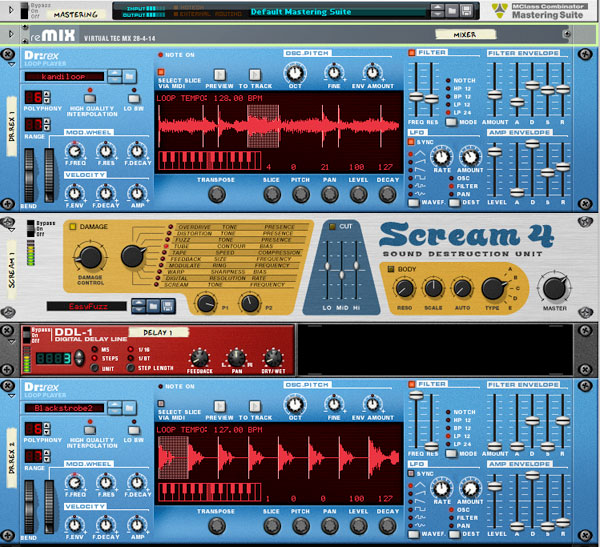Expand the Mastering Suite combinator fold arrow
Viewport: 600px width, 547px height.
pyautogui.click(x=11, y=10)
